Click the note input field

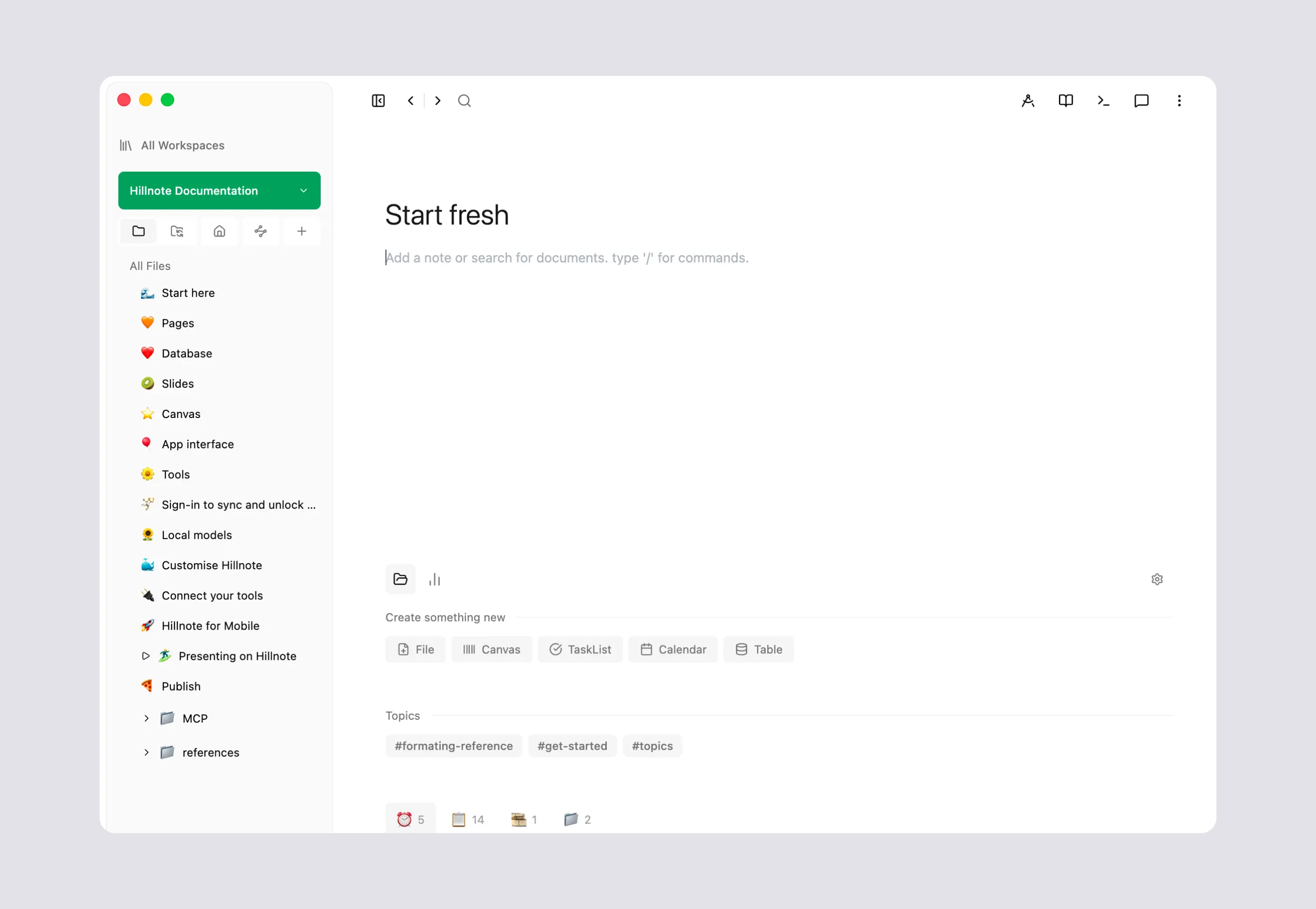click(x=778, y=258)
